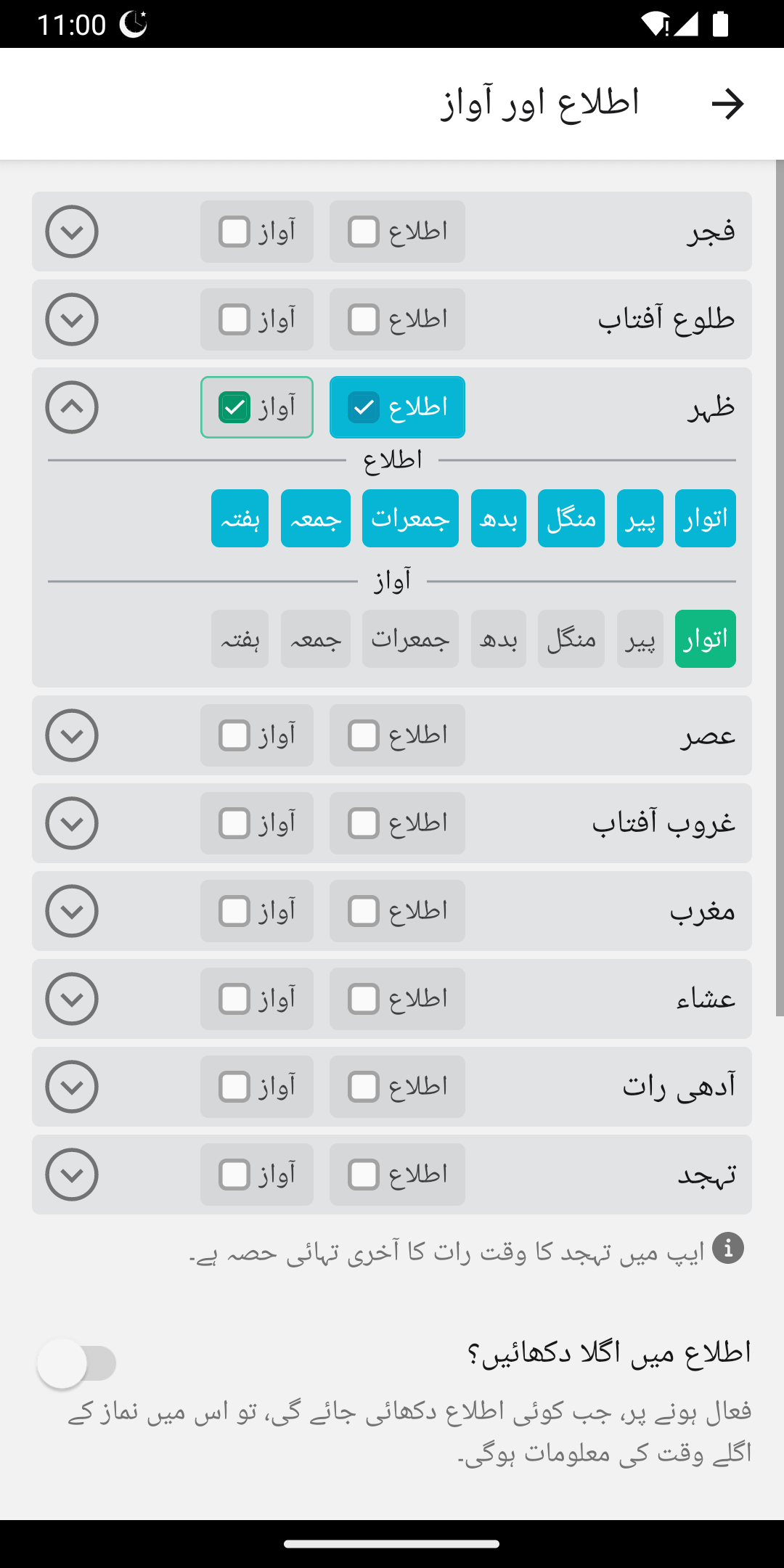The width and height of the screenshot is (784, 1568).
Task: Enable اطلاع checkbox for فجر
Action: click(364, 232)
